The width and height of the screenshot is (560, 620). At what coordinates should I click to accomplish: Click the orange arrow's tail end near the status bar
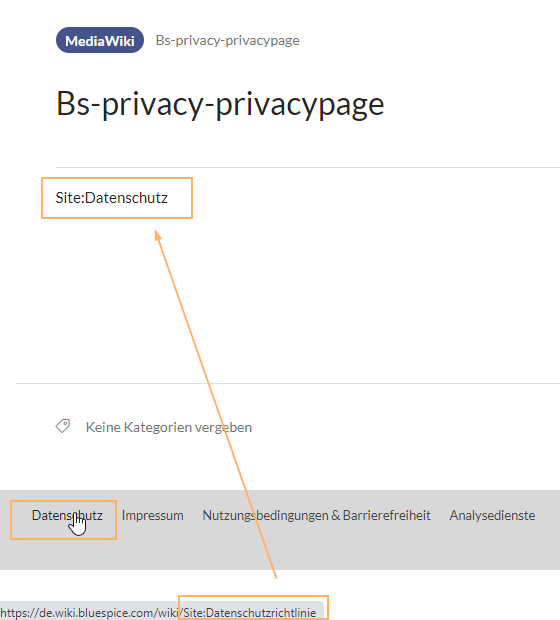275,577
